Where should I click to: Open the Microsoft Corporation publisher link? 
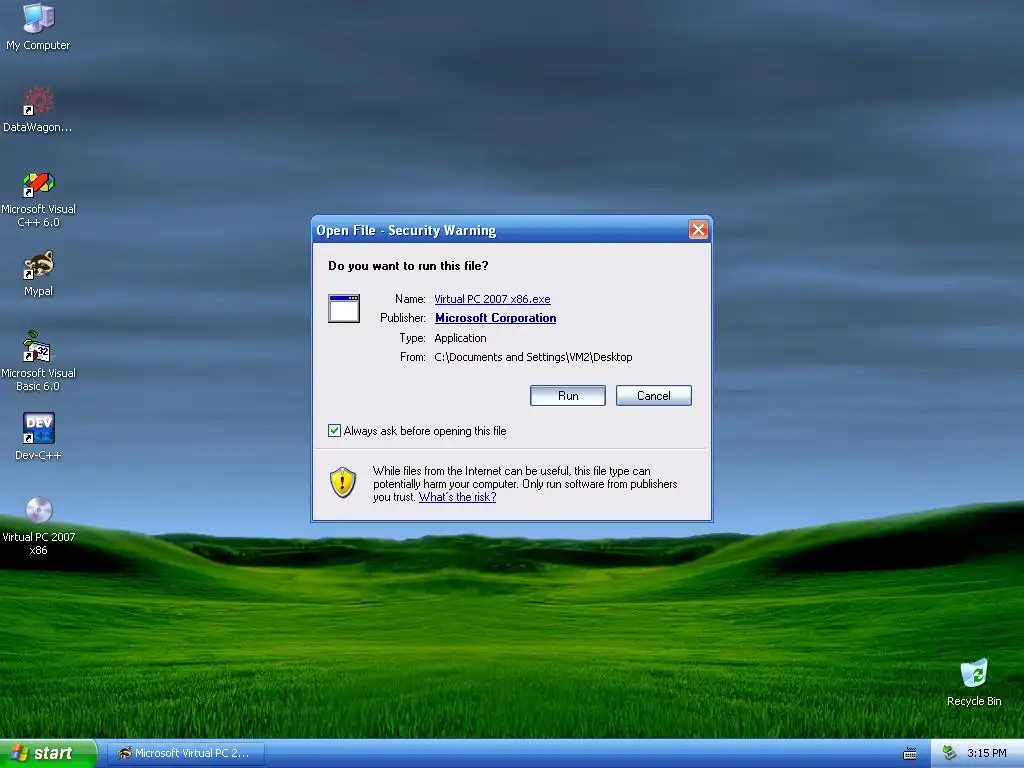pyautogui.click(x=496, y=318)
